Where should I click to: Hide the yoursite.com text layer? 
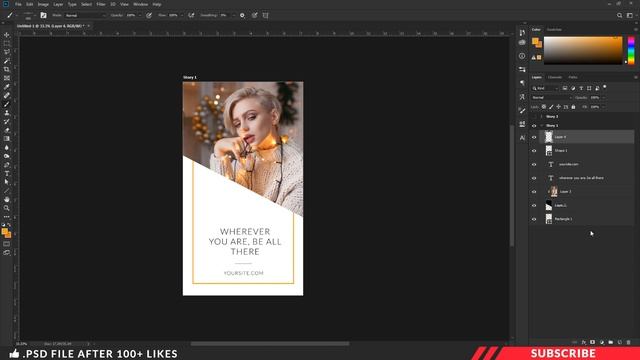(x=534, y=164)
